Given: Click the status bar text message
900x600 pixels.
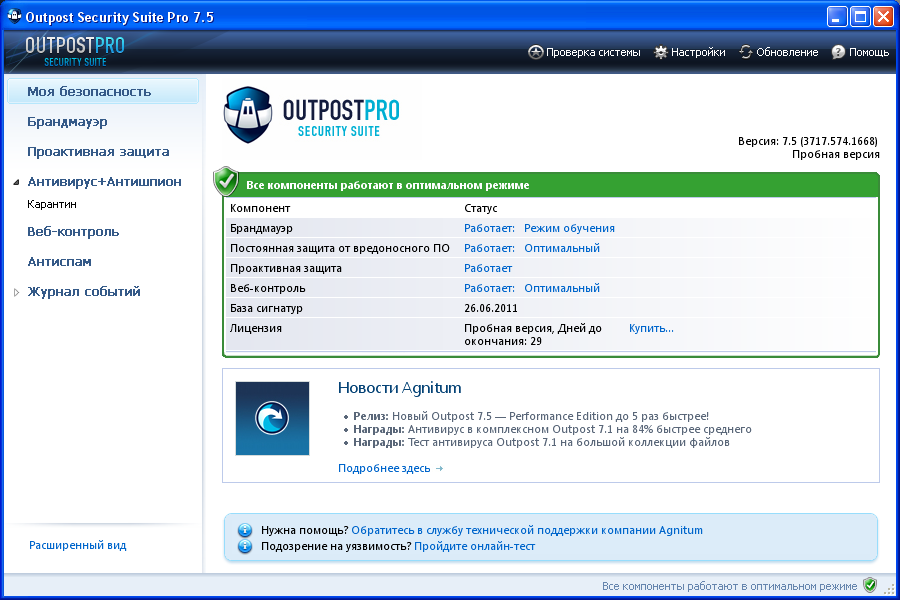Looking at the screenshot, I should (x=729, y=586).
